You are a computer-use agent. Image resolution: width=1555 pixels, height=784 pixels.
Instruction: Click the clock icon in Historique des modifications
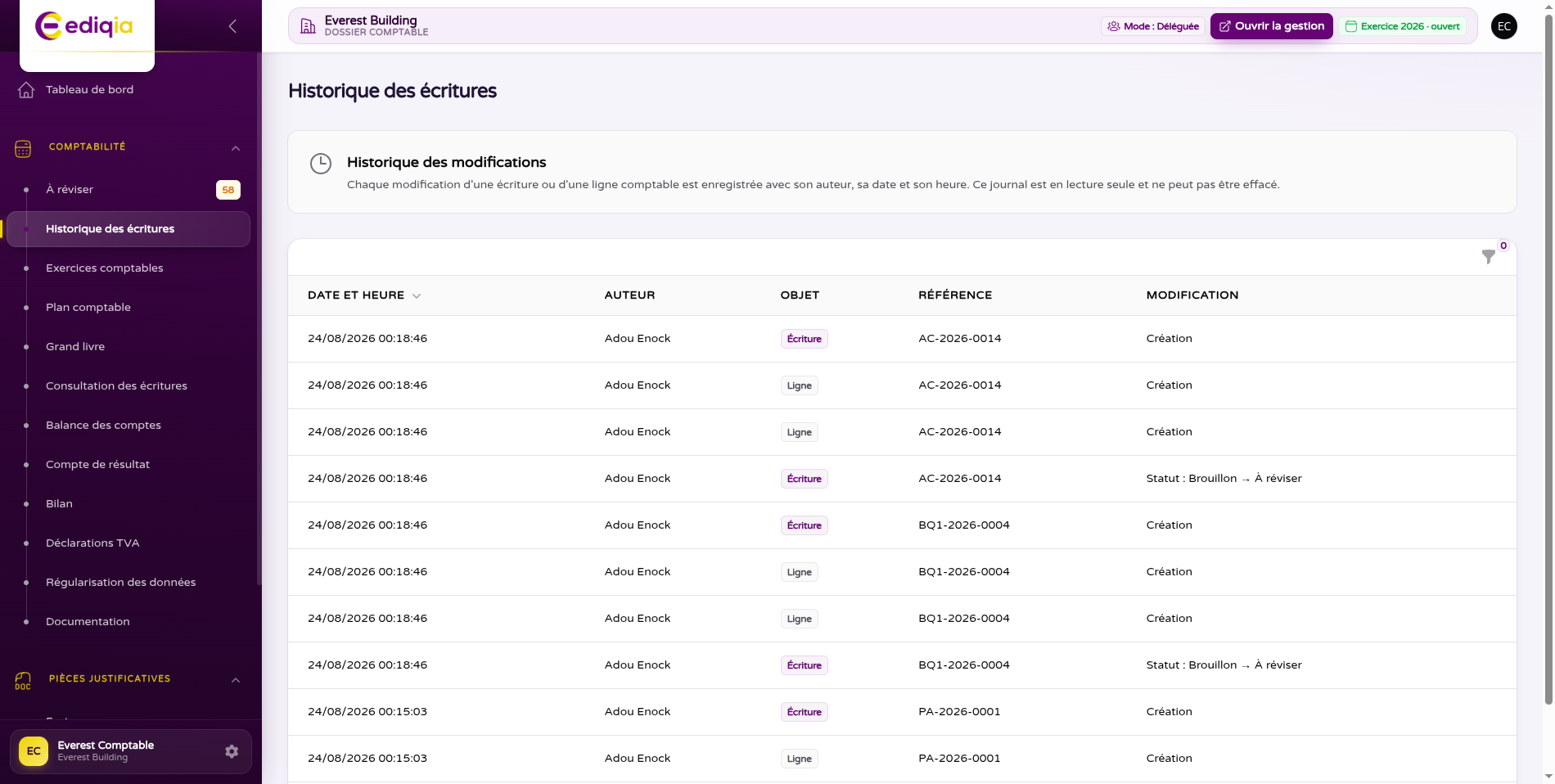pos(321,164)
